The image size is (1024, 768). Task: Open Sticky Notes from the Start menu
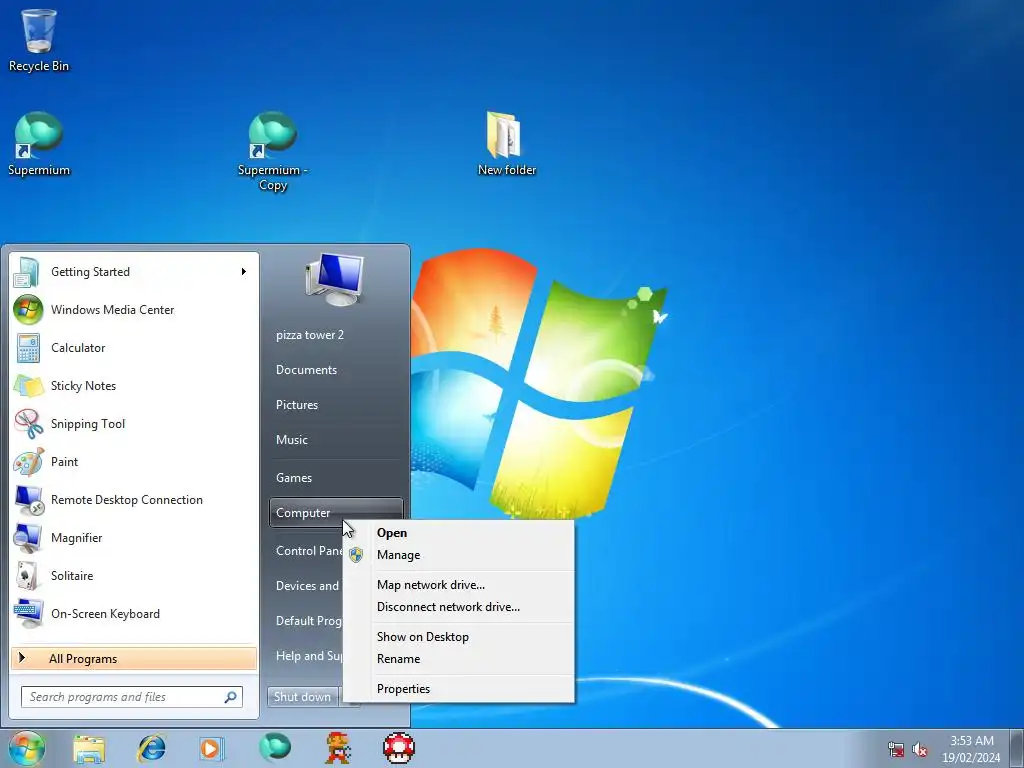coord(134,385)
